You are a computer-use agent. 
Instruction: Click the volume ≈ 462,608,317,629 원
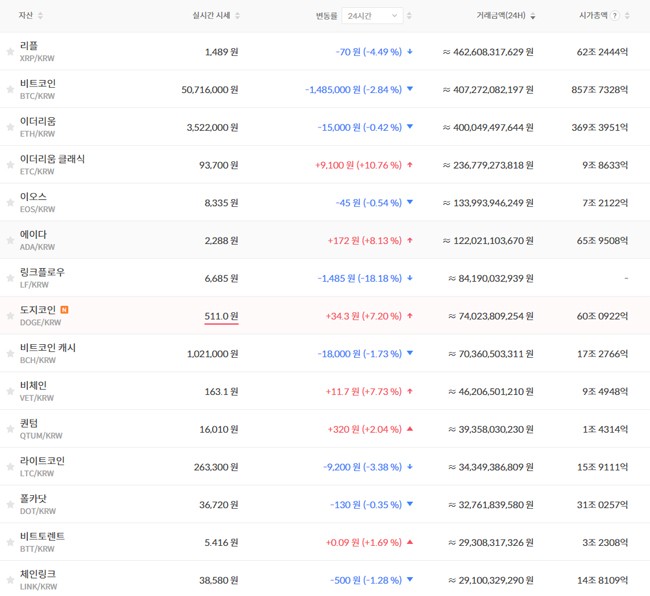488,52
